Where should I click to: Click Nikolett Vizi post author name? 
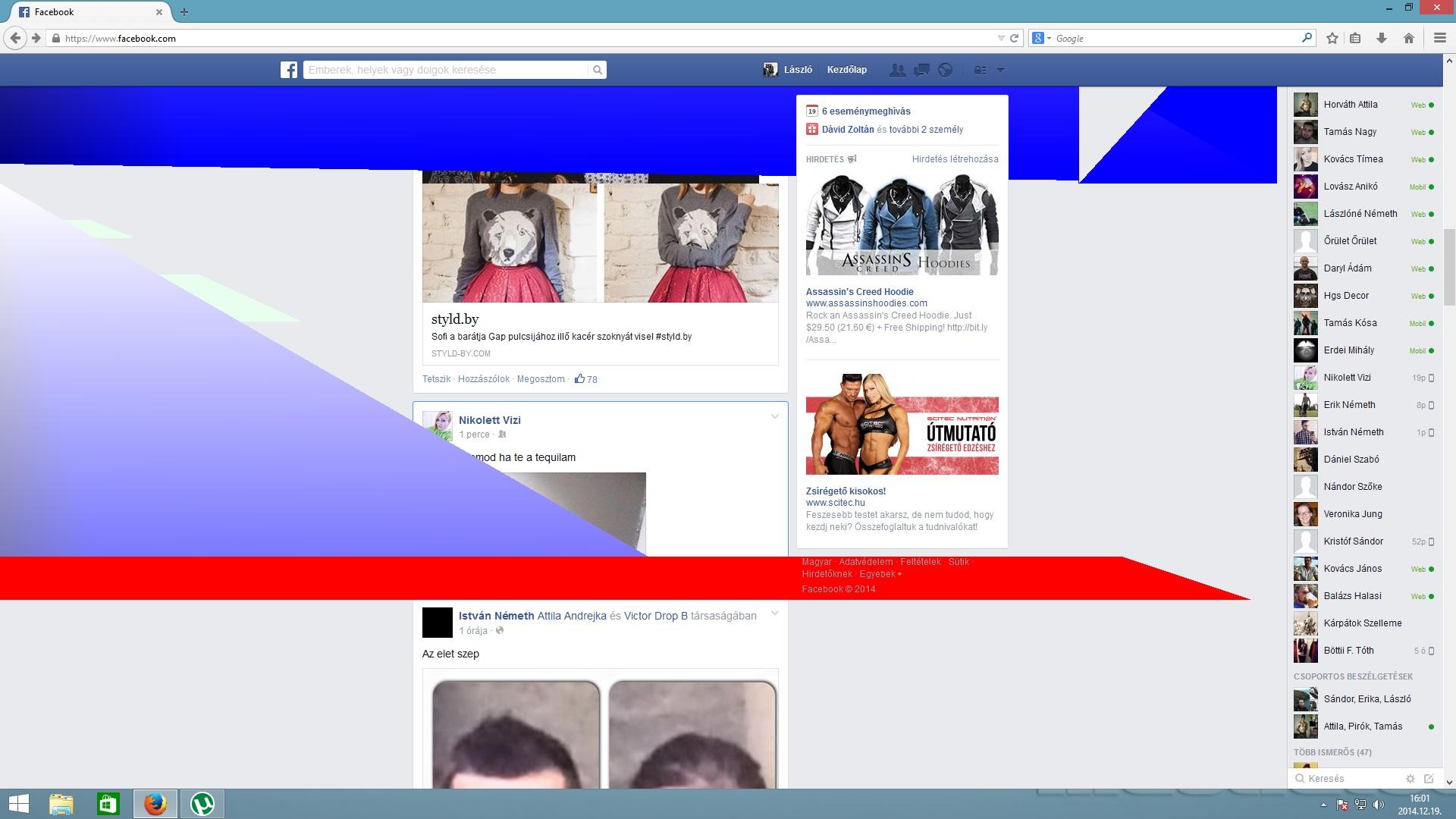pyautogui.click(x=489, y=420)
